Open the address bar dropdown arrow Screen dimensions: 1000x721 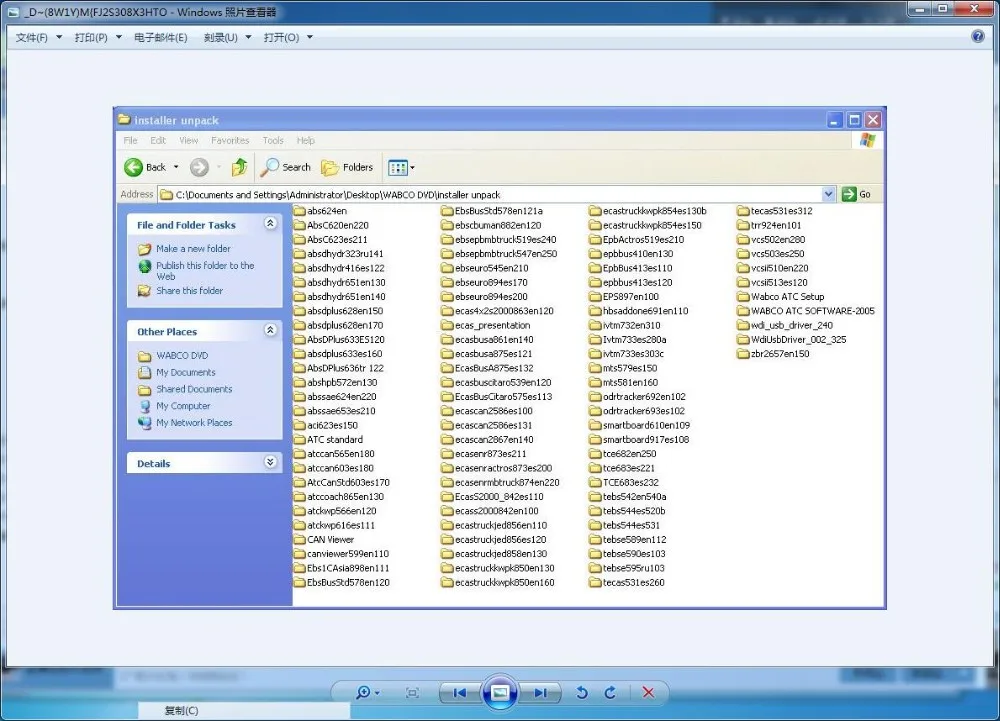pos(828,194)
